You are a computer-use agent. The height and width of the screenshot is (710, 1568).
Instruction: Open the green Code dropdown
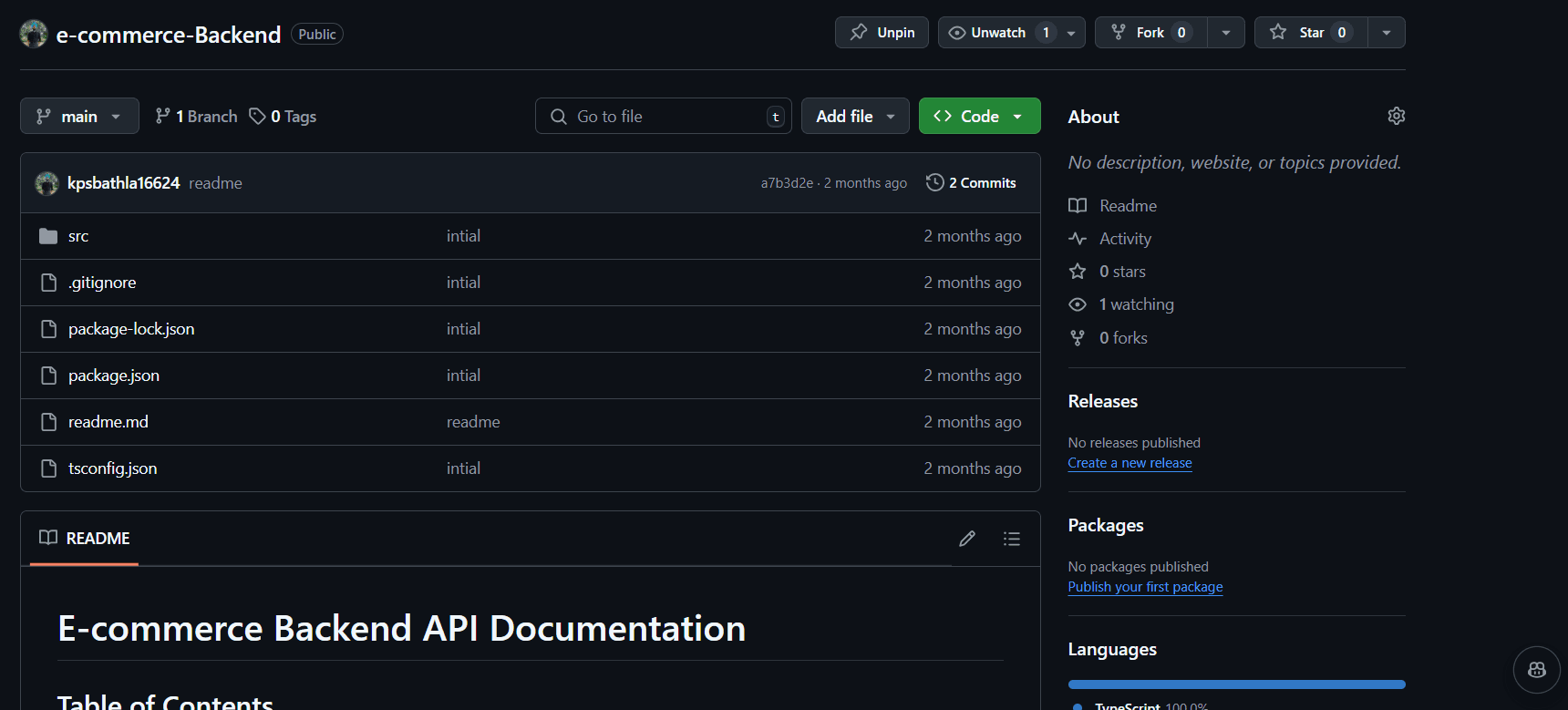pyautogui.click(x=979, y=116)
